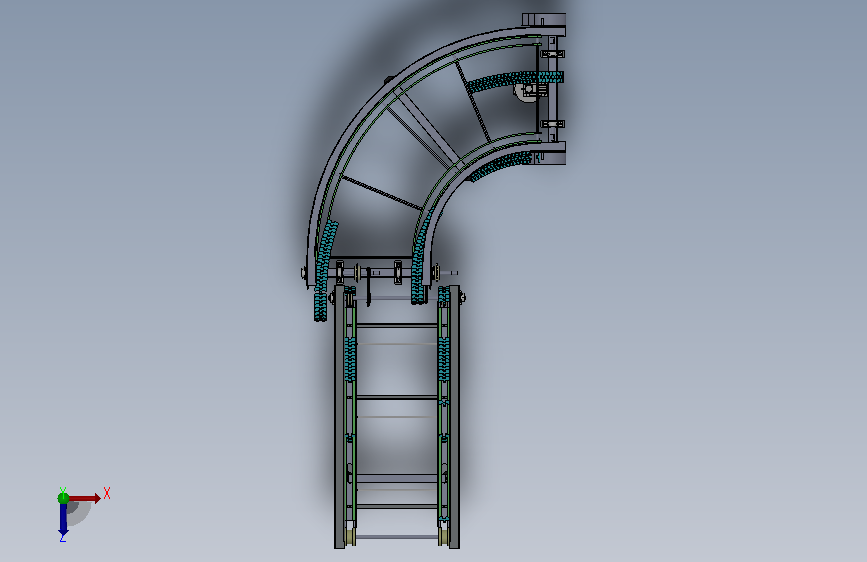Viewport: 867px width, 562px height.
Task: Click the blue Z axis arrow of triad
Action: click(x=63, y=520)
